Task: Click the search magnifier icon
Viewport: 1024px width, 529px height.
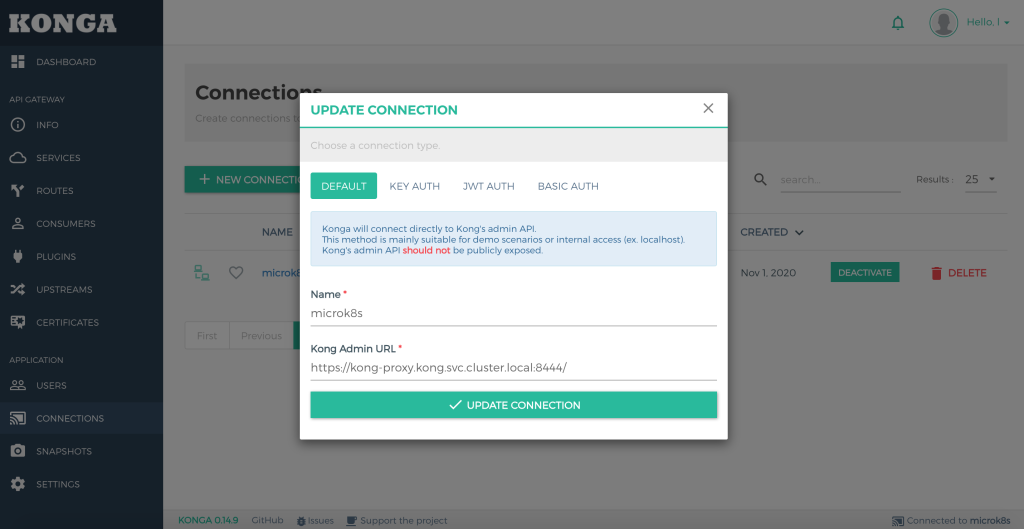Action: (760, 180)
